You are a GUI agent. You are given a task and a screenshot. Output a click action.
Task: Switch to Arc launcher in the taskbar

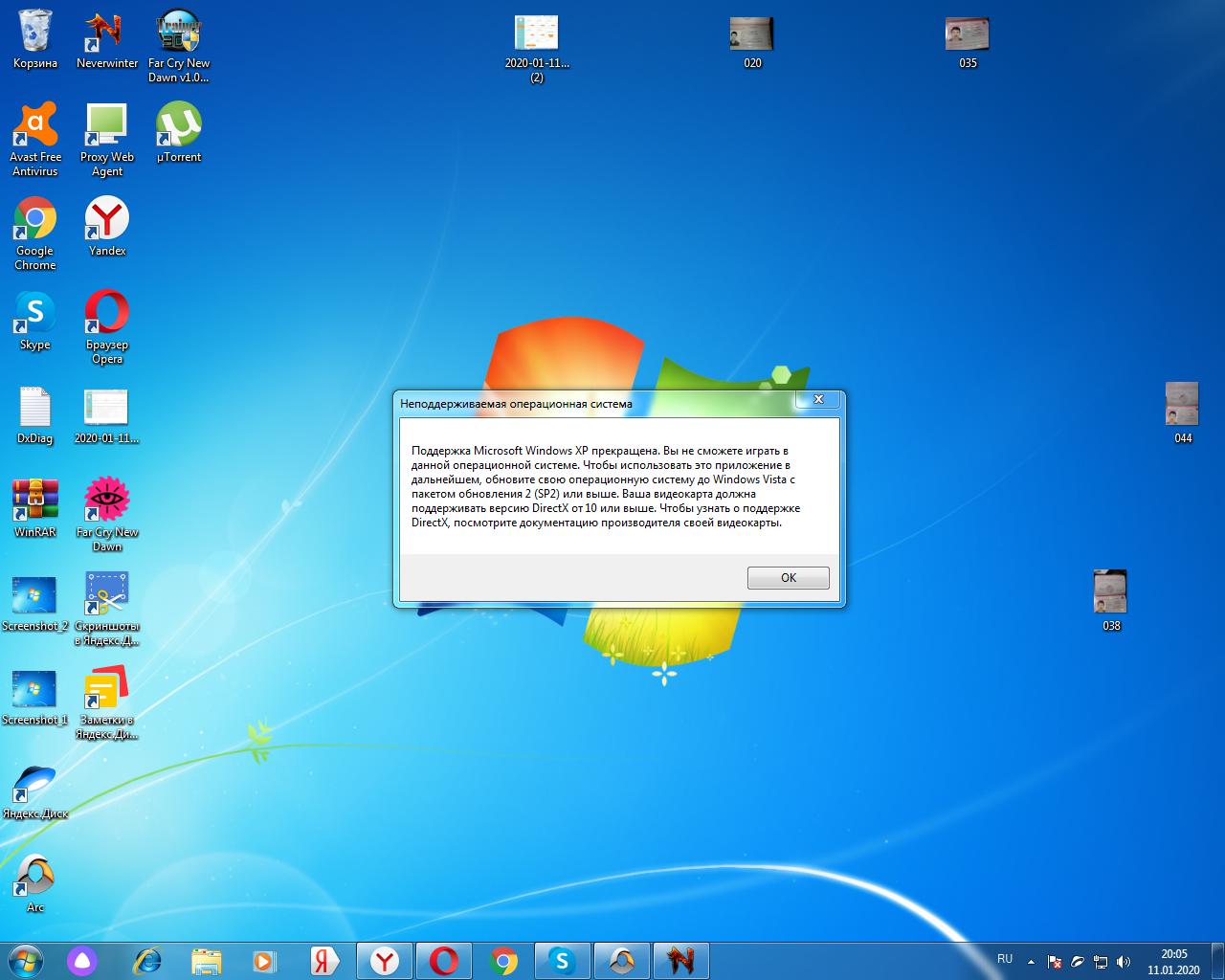click(622, 961)
